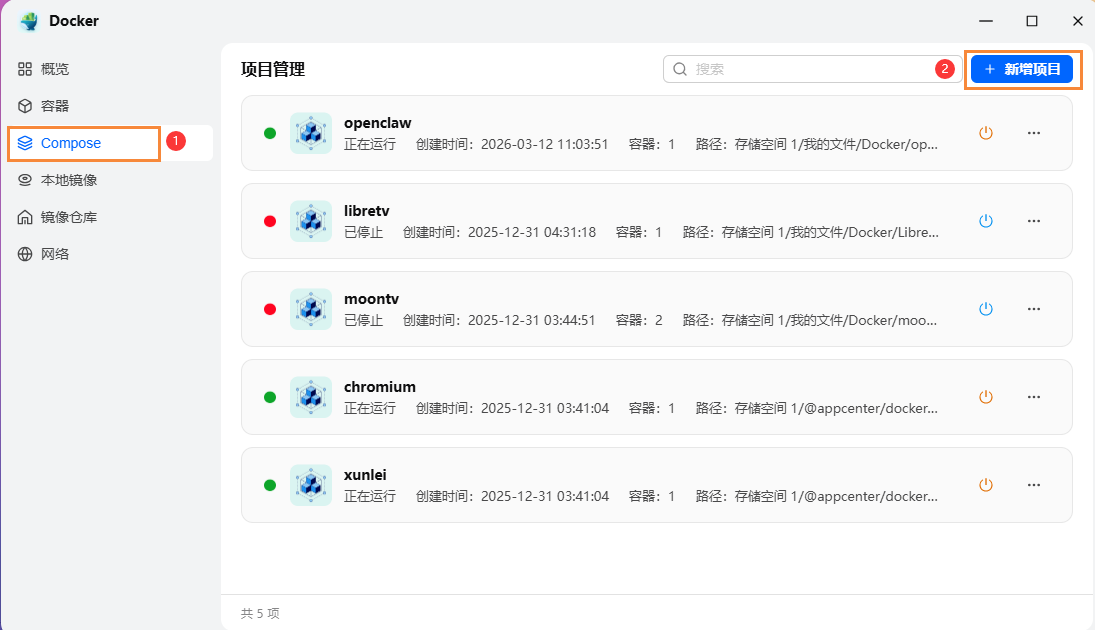Click the 本地镜像 disk icon
Image resolution: width=1095 pixels, height=630 pixels.
[25, 180]
